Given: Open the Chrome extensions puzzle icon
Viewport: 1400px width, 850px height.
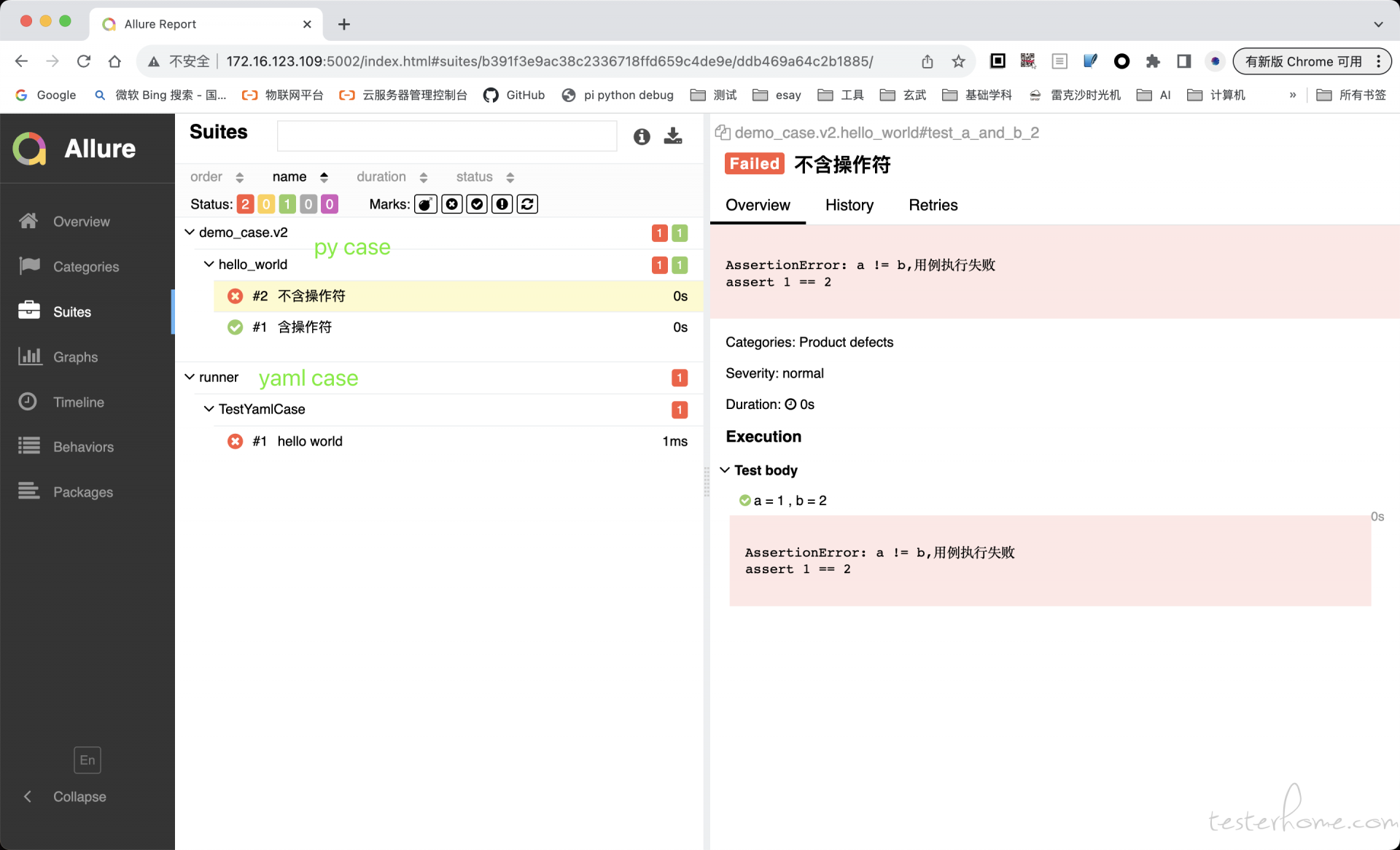Looking at the screenshot, I should click(x=1153, y=61).
